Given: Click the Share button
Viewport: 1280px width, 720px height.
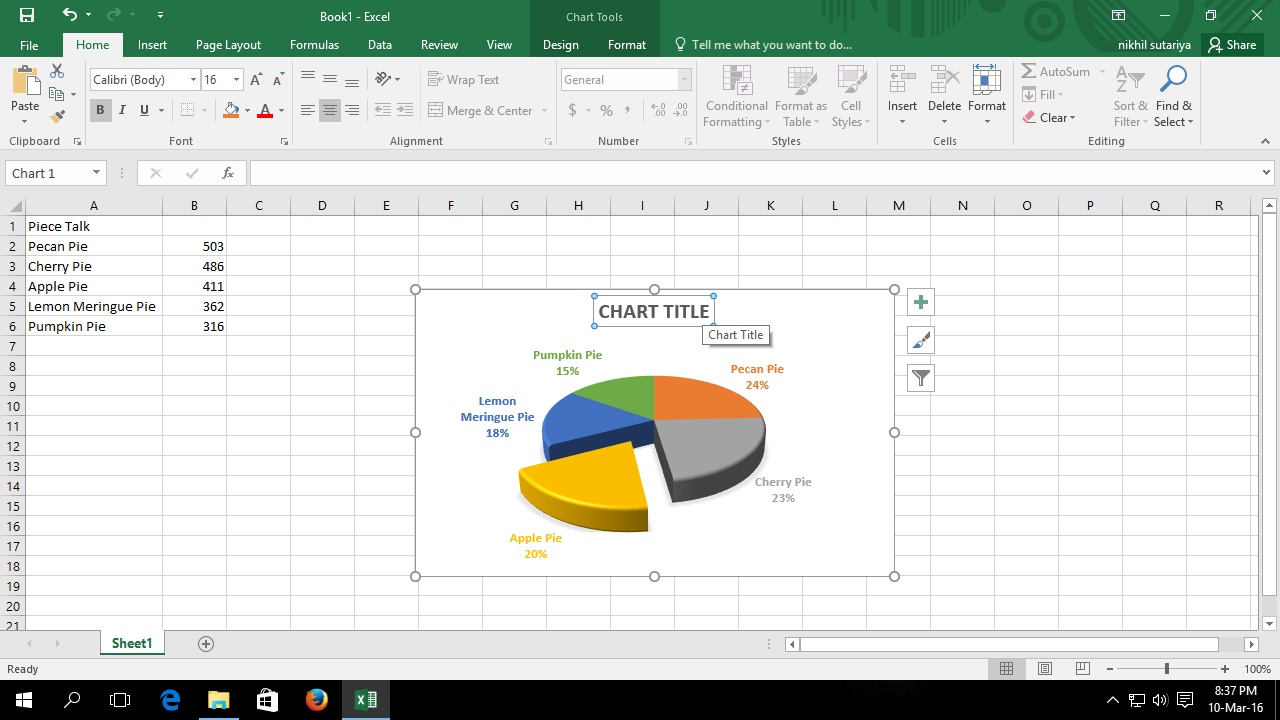Looking at the screenshot, I should [x=1232, y=45].
